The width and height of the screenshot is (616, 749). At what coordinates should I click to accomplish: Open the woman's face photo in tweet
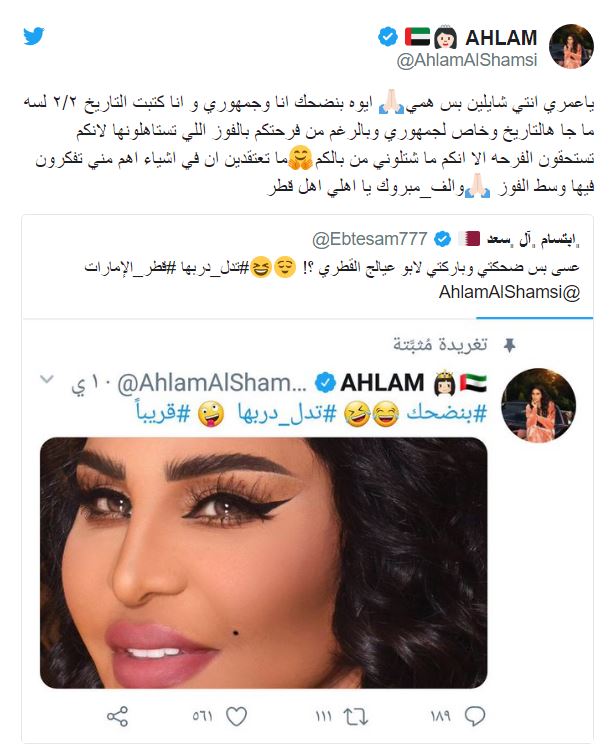coord(264,562)
